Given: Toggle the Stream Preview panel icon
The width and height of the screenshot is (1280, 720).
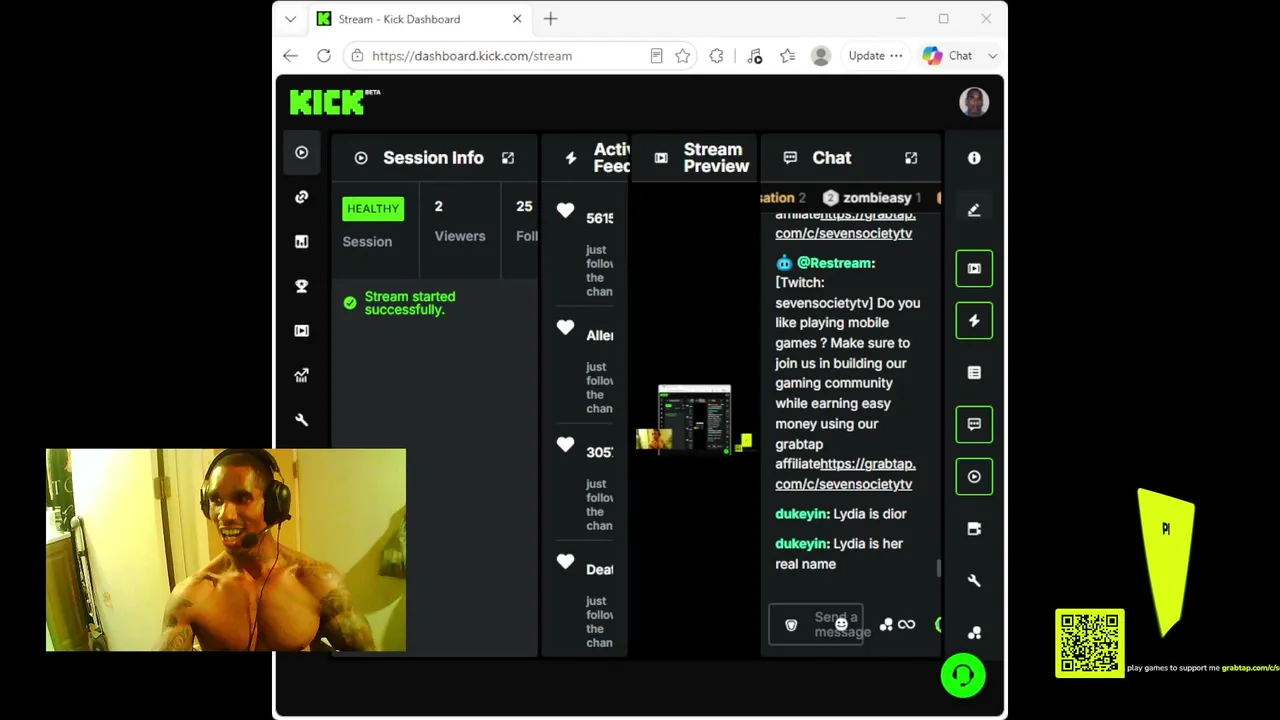Looking at the screenshot, I should coord(974,268).
